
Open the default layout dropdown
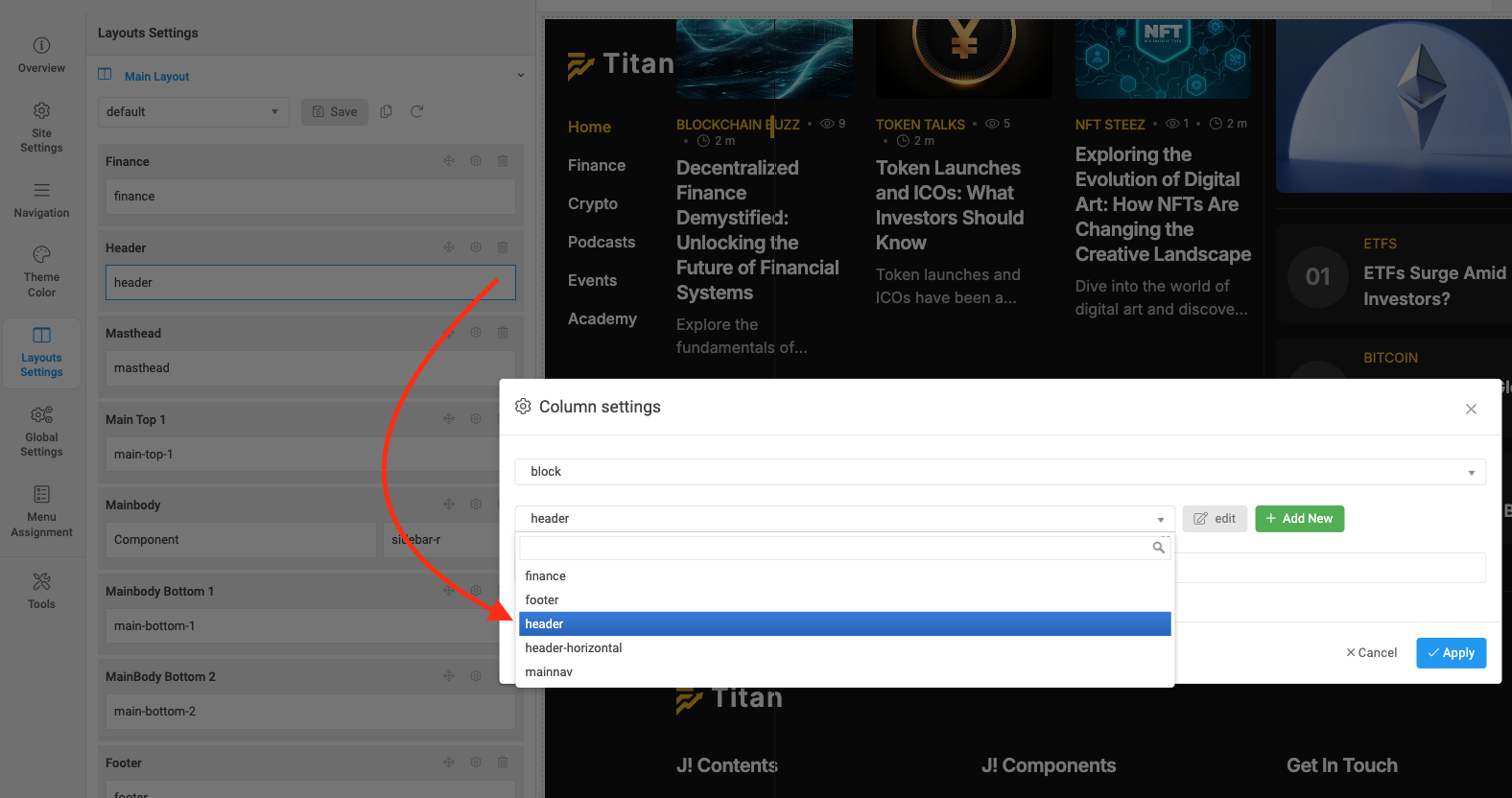[194, 111]
